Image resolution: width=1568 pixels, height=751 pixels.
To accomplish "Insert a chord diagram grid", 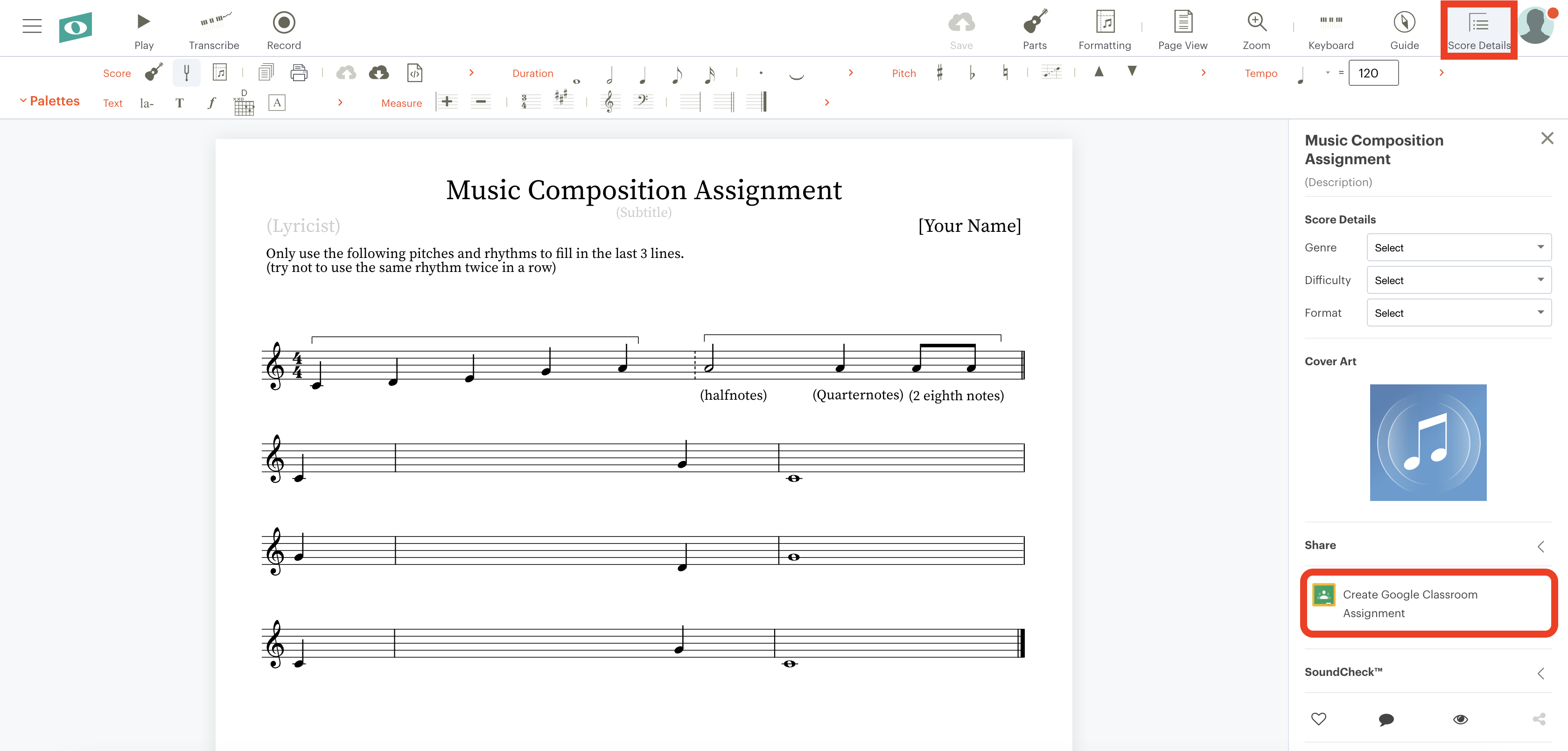I will point(244,103).
